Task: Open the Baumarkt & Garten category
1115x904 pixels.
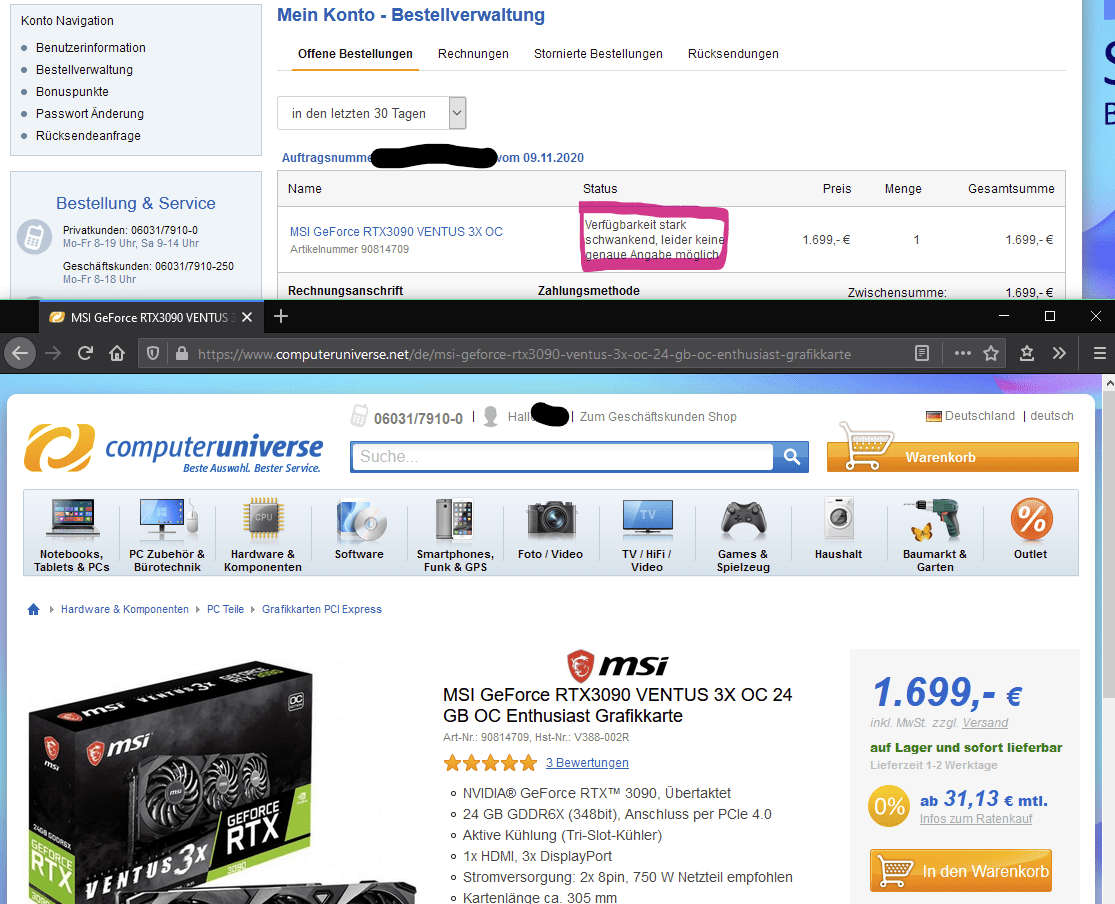Action: tap(935, 535)
